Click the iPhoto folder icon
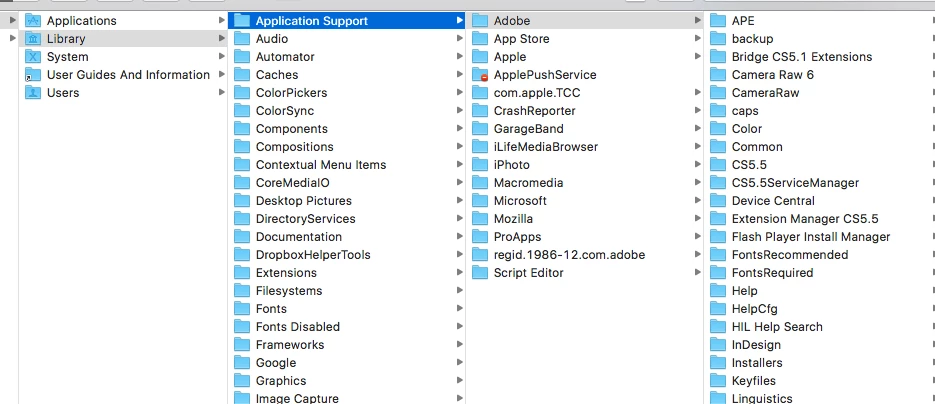Screen dimensions: 935x404 [480, 165]
